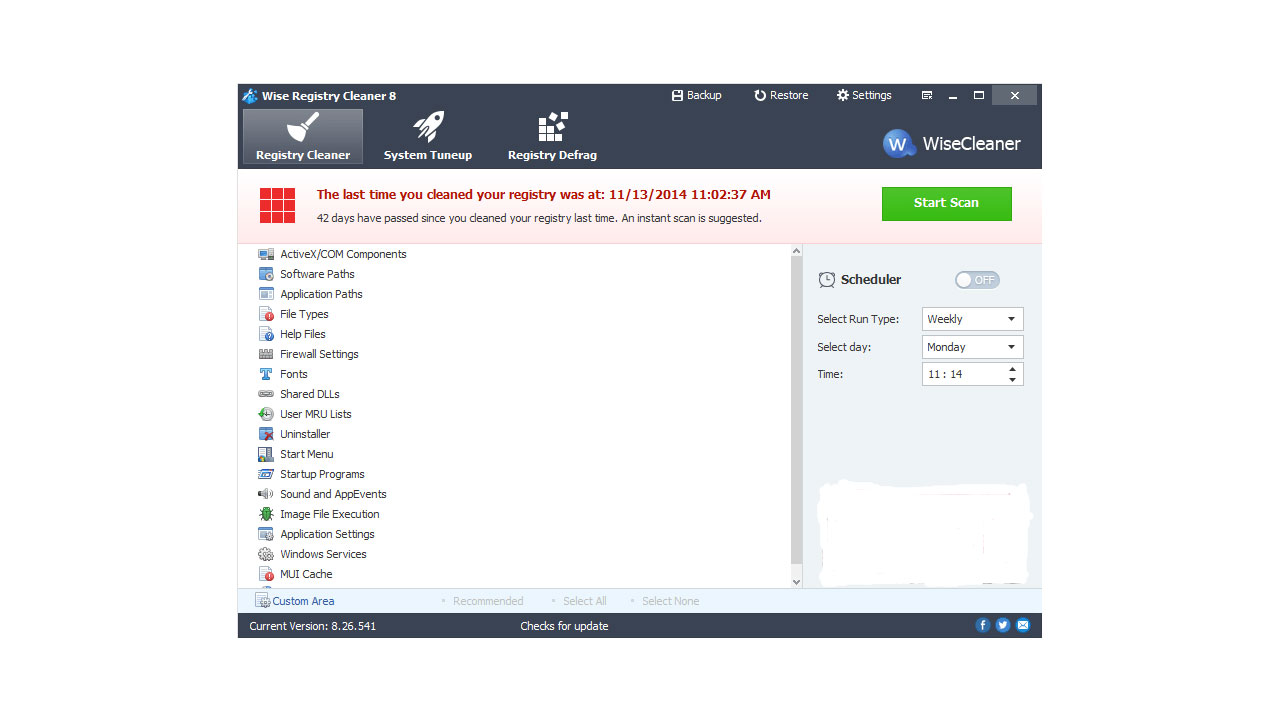
Task: Click the Software Paths icon
Action: point(266,274)
